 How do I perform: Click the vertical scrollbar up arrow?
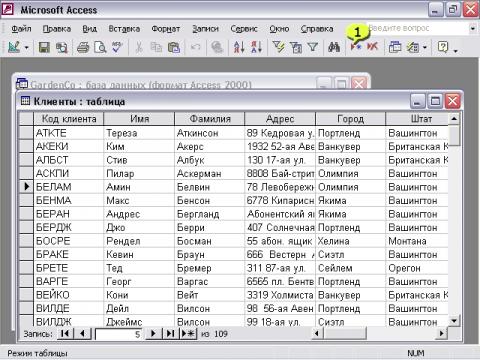point(454,118)
